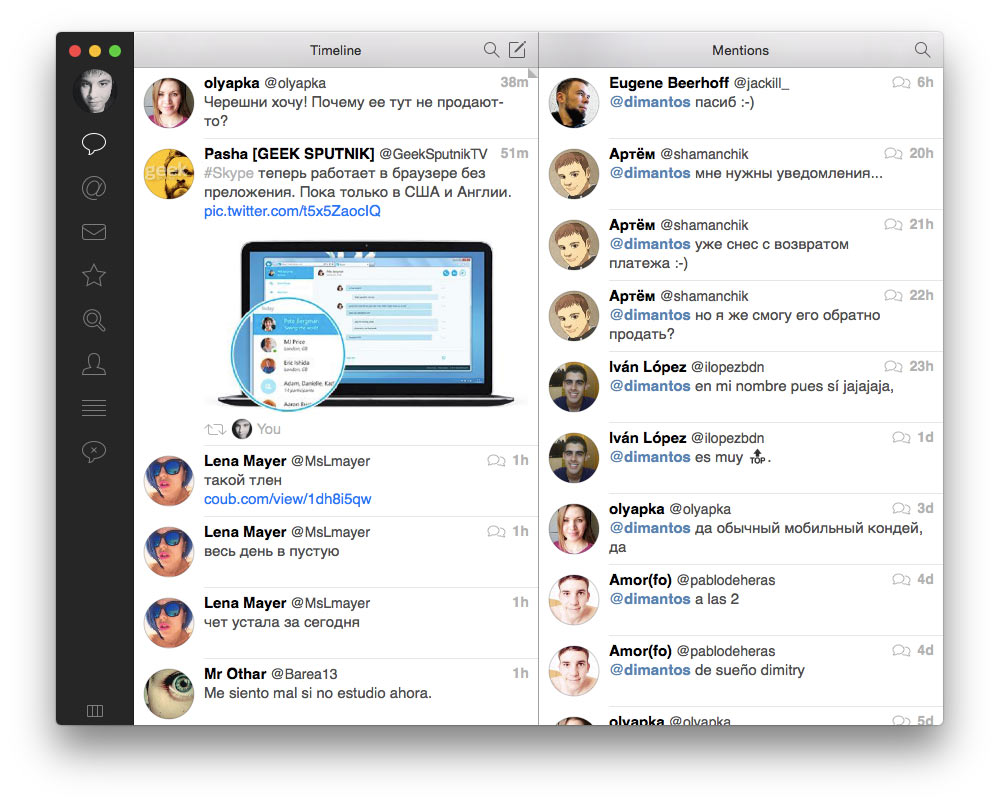
Task: Open the Skype laptop image preview
Action: pos(365,323)
